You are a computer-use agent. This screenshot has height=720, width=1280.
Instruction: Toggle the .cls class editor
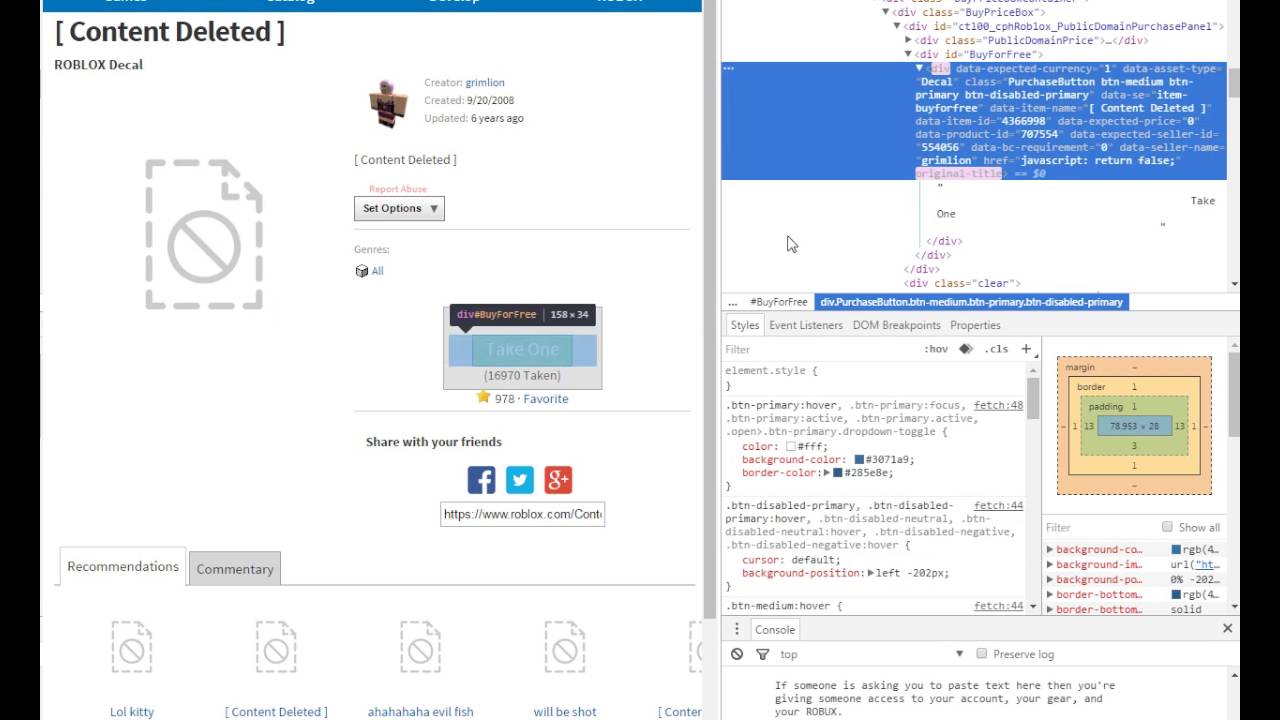coord(996,349)
